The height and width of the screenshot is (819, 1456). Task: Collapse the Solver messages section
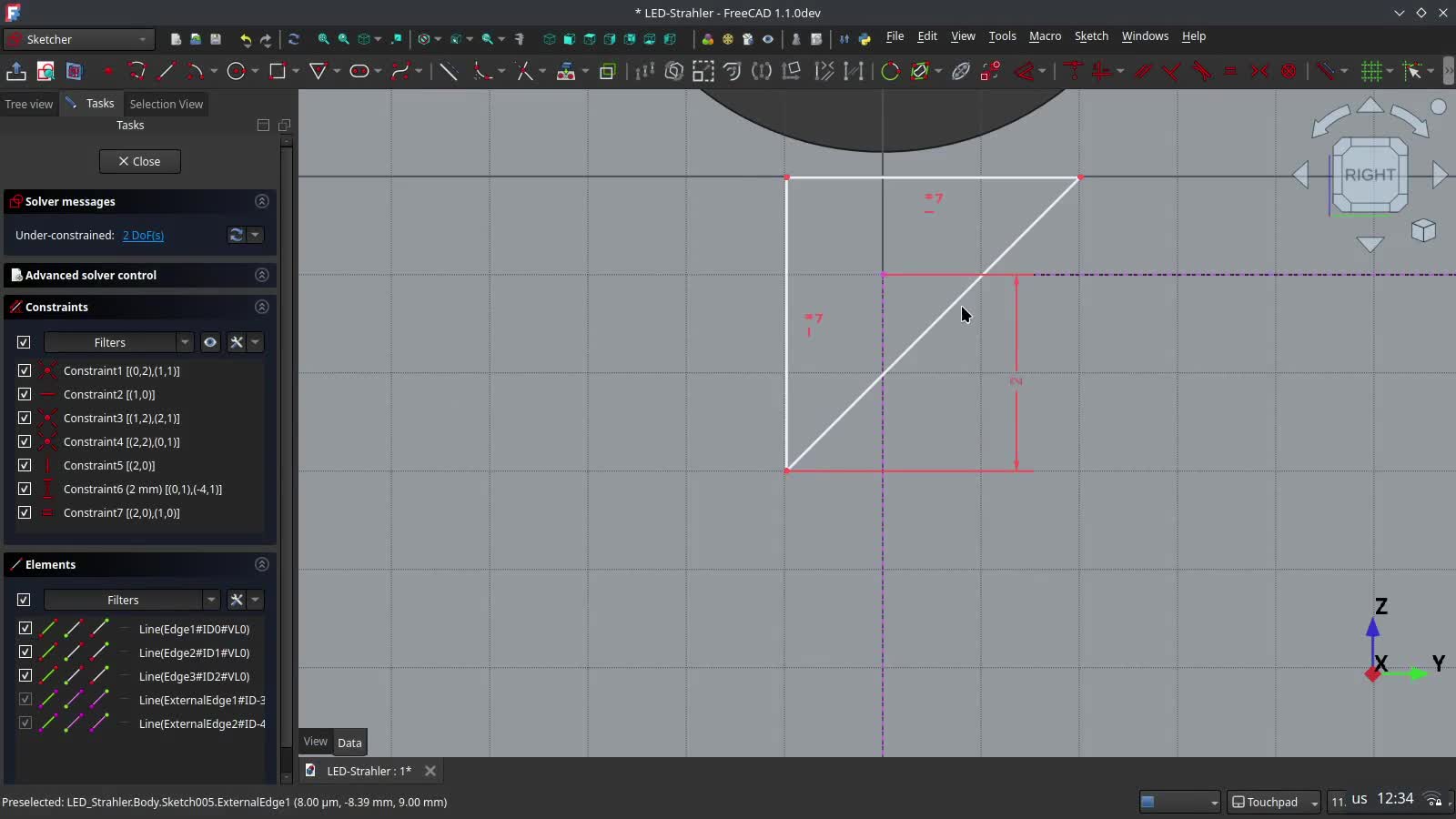click(x=262, y=201)
